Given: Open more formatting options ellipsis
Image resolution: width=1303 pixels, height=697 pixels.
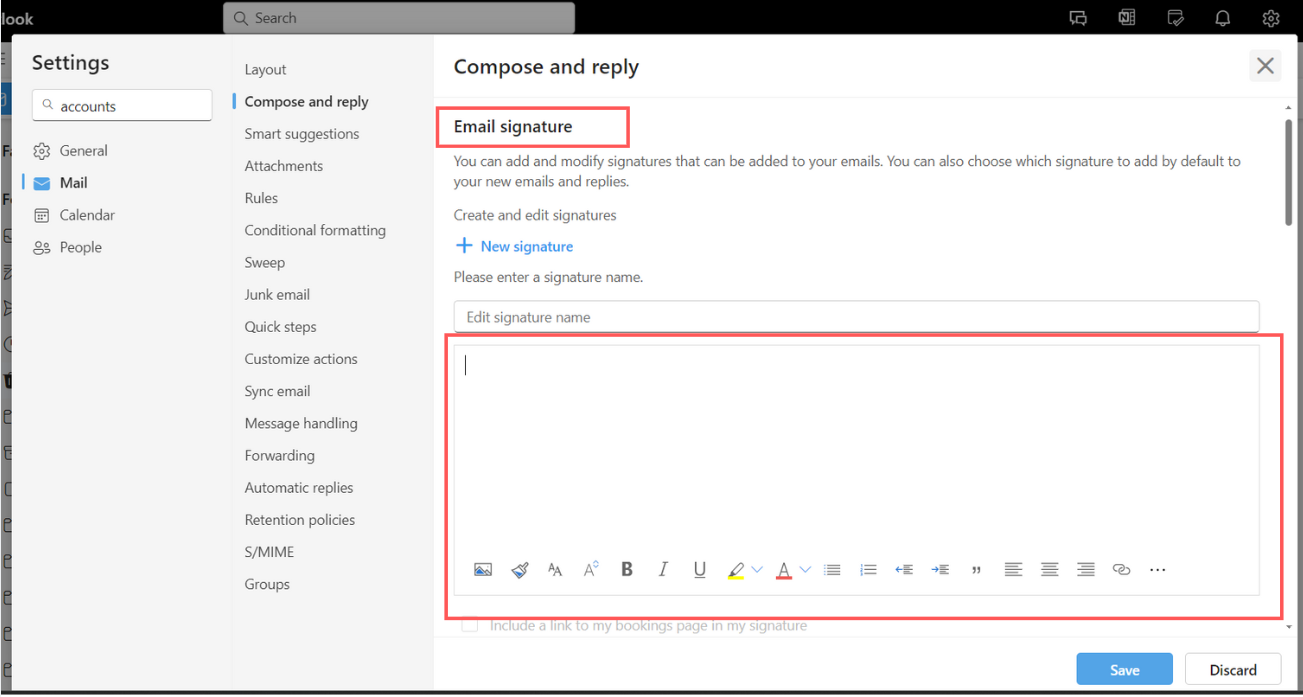Looking at the screenshot, I should coord(1158,570).
